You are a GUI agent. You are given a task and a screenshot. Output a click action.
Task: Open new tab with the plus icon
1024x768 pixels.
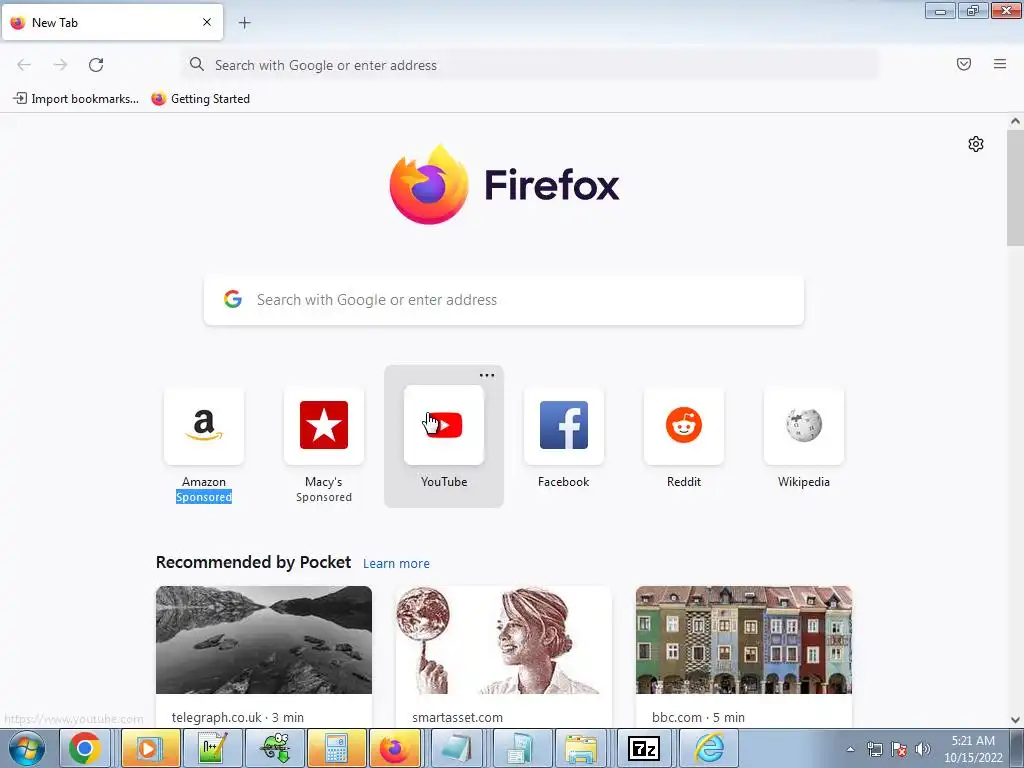(244, 23)
